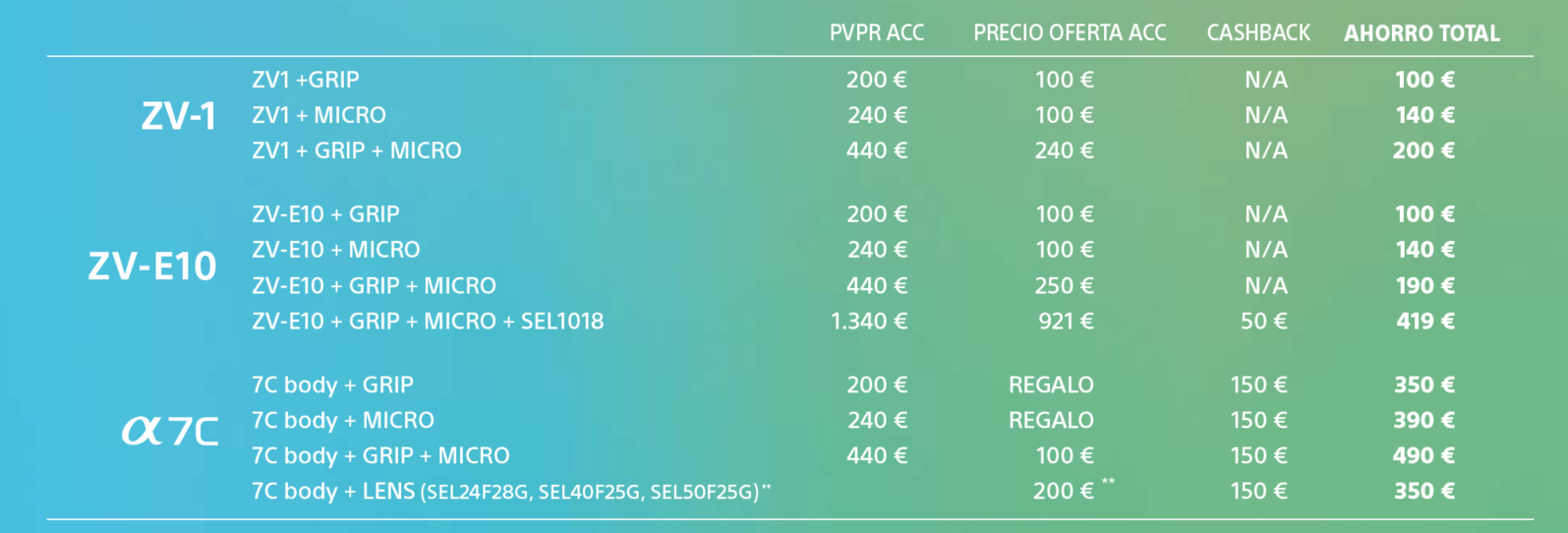Image resolution: width=1568 pixels, height=533 pixels.
Task: Click the "ZV1 + MICRO" bundle label
Action: 319,115
